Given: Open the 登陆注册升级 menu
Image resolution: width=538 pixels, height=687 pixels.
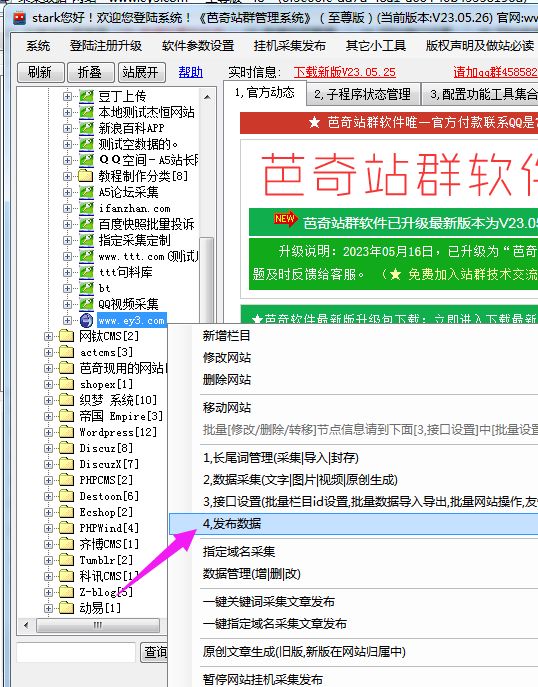Looking at the screenshot, I should pos(106,46).
